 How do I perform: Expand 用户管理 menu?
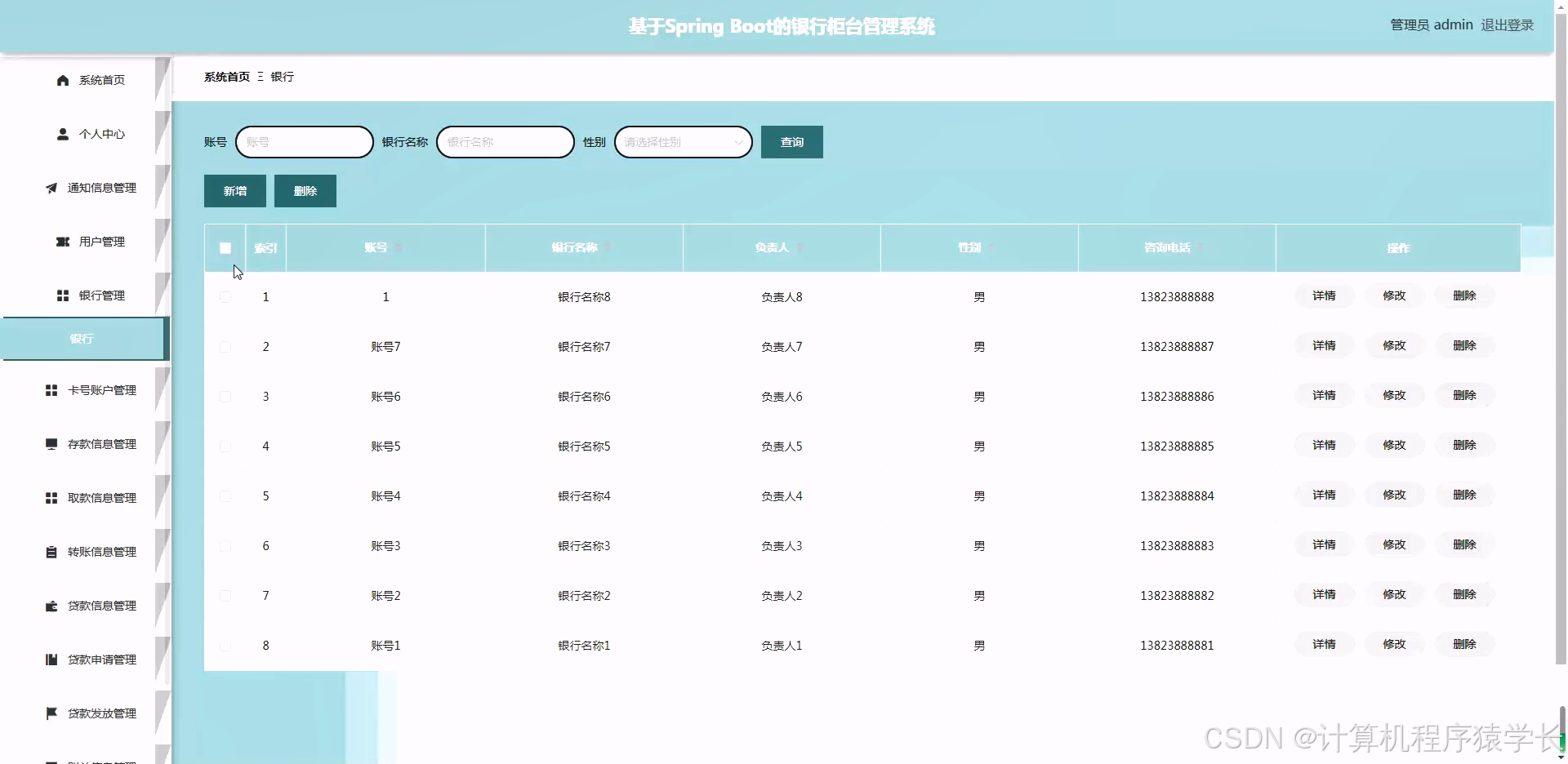tap(86, 242)
